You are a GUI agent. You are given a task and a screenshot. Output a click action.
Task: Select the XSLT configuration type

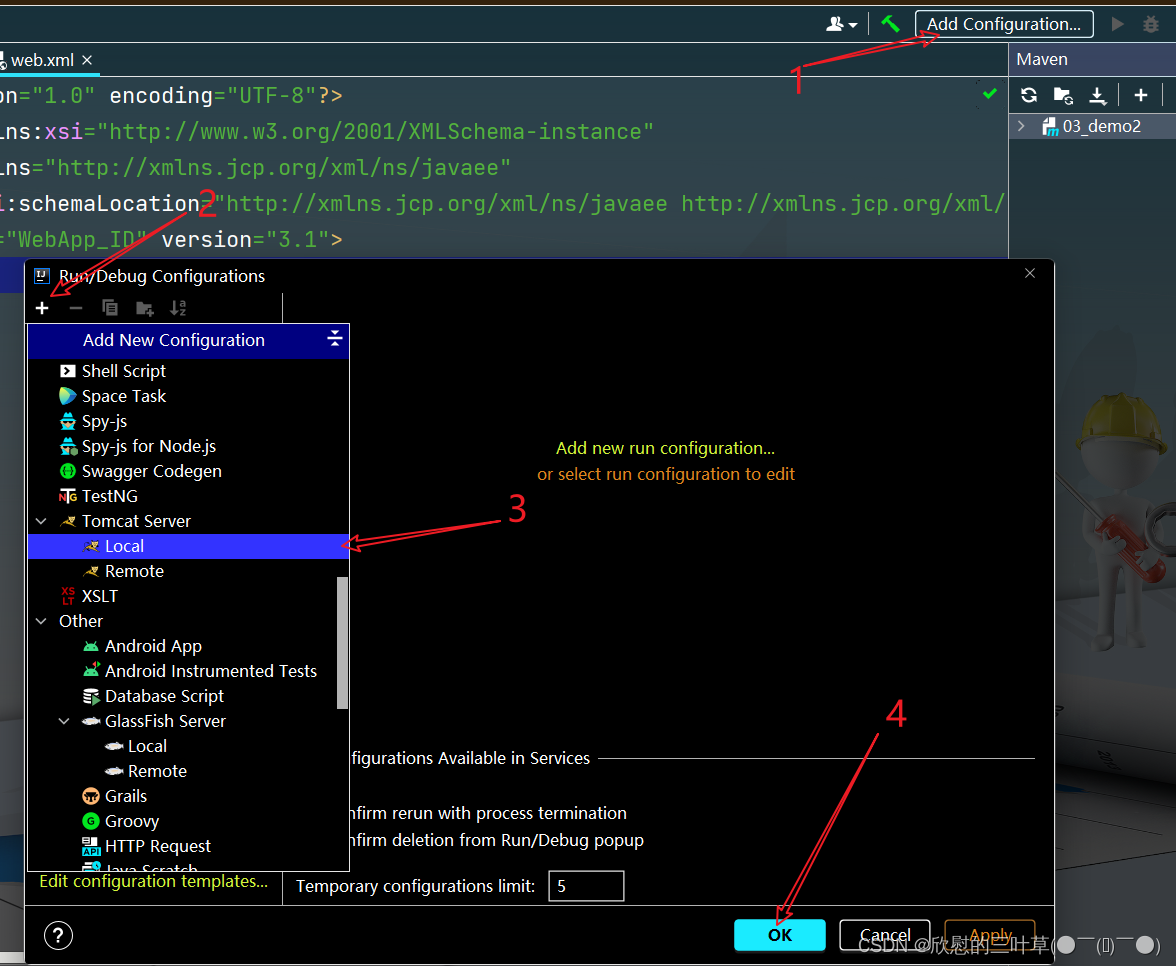(99, 596)
